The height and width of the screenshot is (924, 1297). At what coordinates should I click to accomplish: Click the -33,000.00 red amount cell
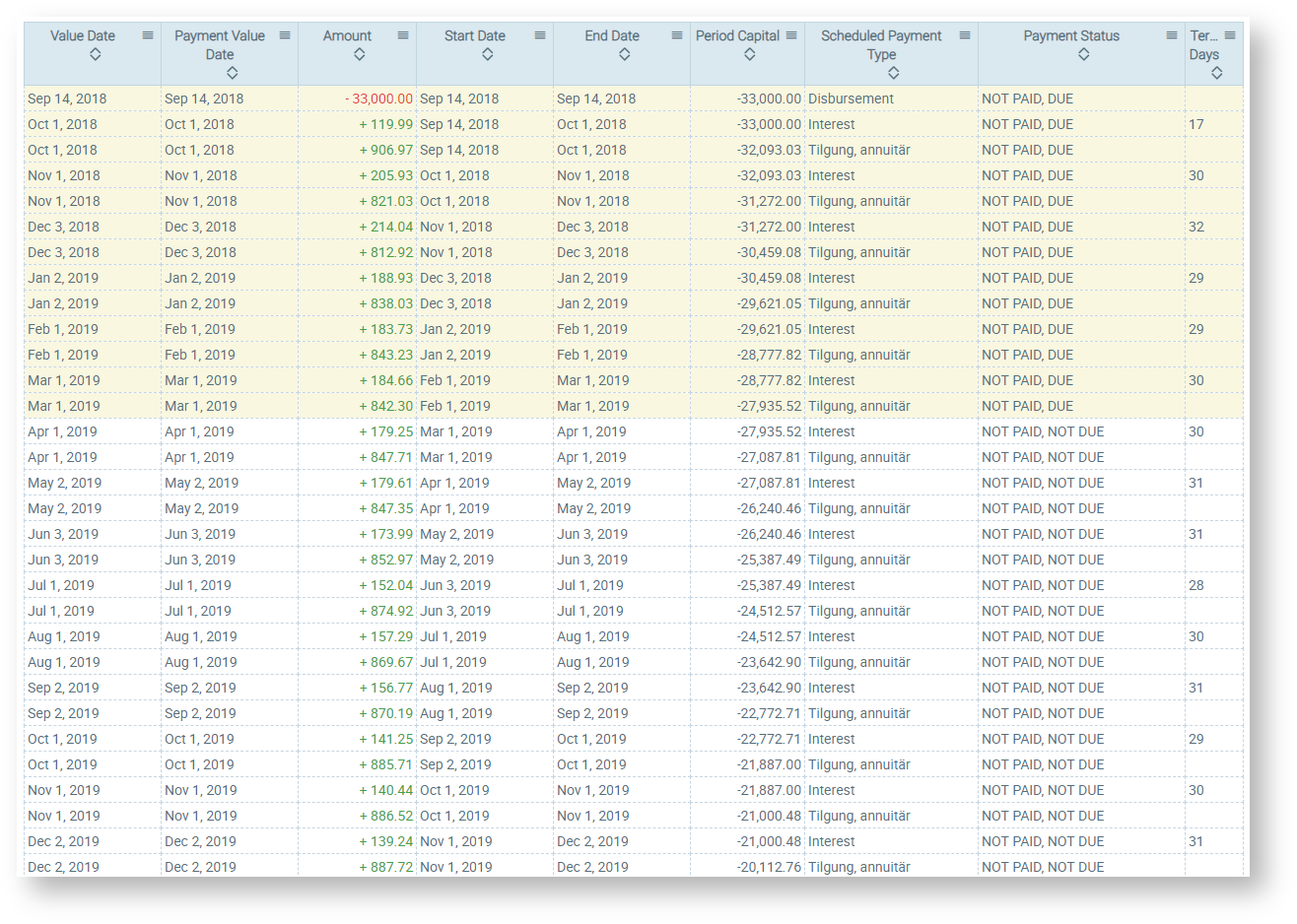(x=379, y=99)
